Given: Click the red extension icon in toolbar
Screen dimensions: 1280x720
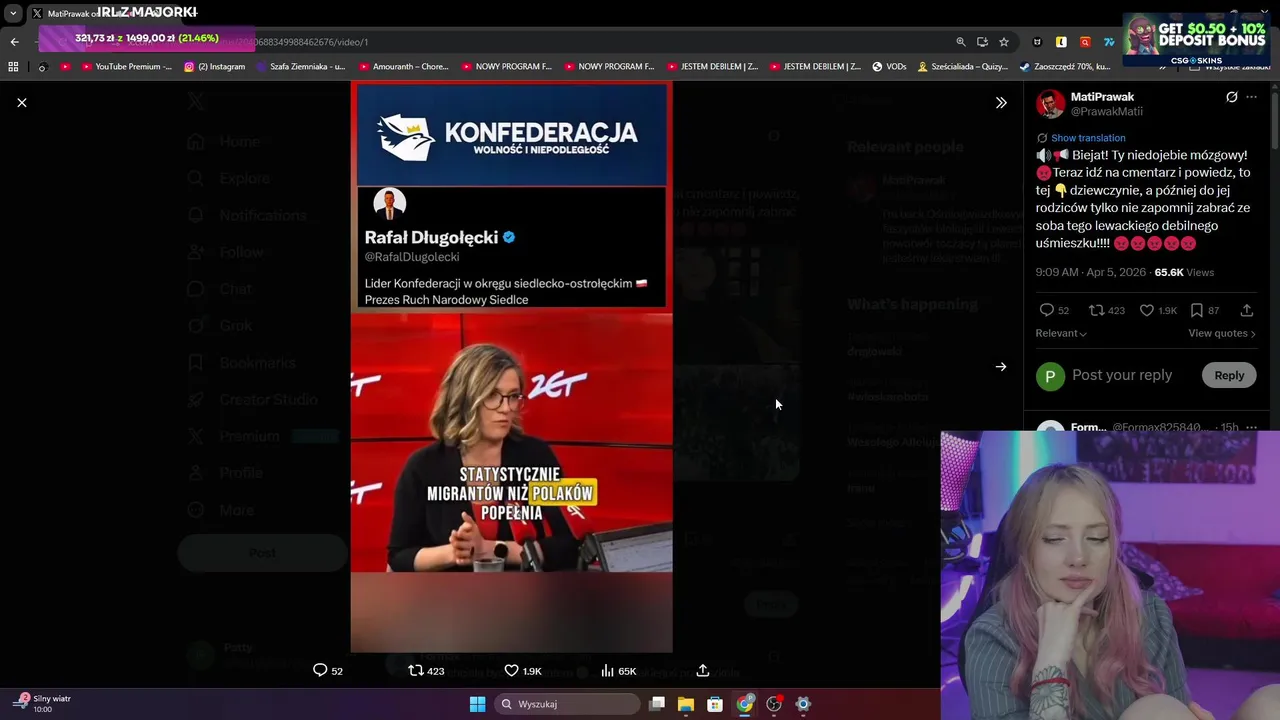Looking at the screenshot, I should 1085,42.
